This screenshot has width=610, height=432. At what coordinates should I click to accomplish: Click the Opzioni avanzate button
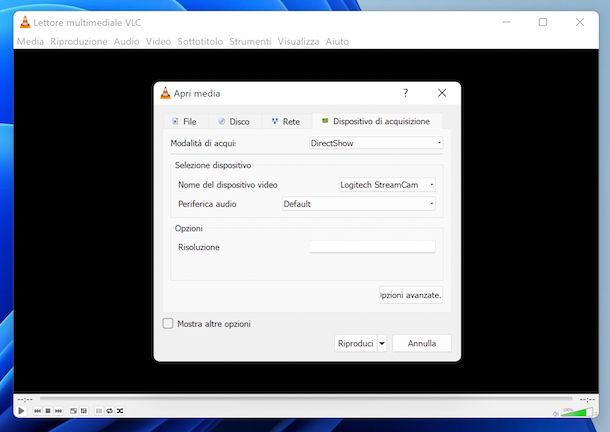(411, 295)
